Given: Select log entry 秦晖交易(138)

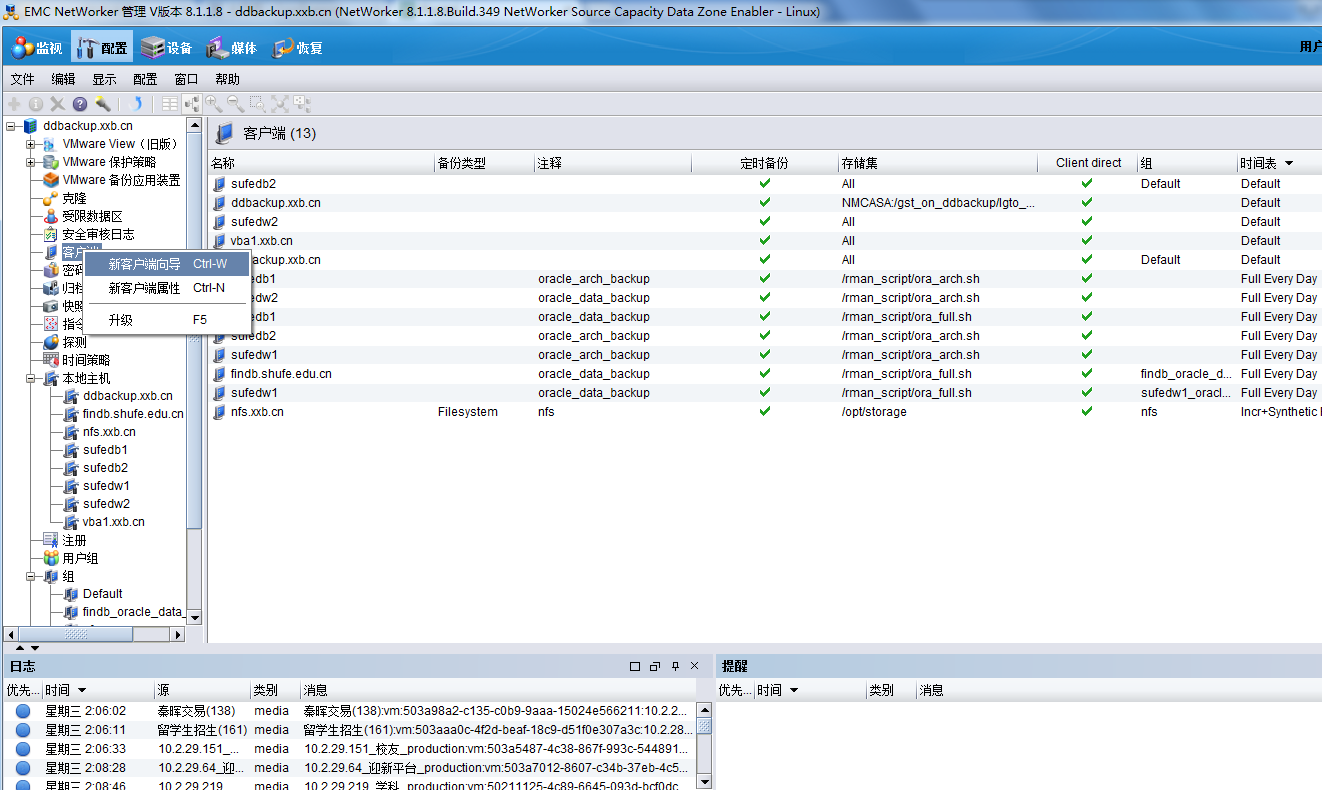Looking at the screenshot, I should 349,711.
